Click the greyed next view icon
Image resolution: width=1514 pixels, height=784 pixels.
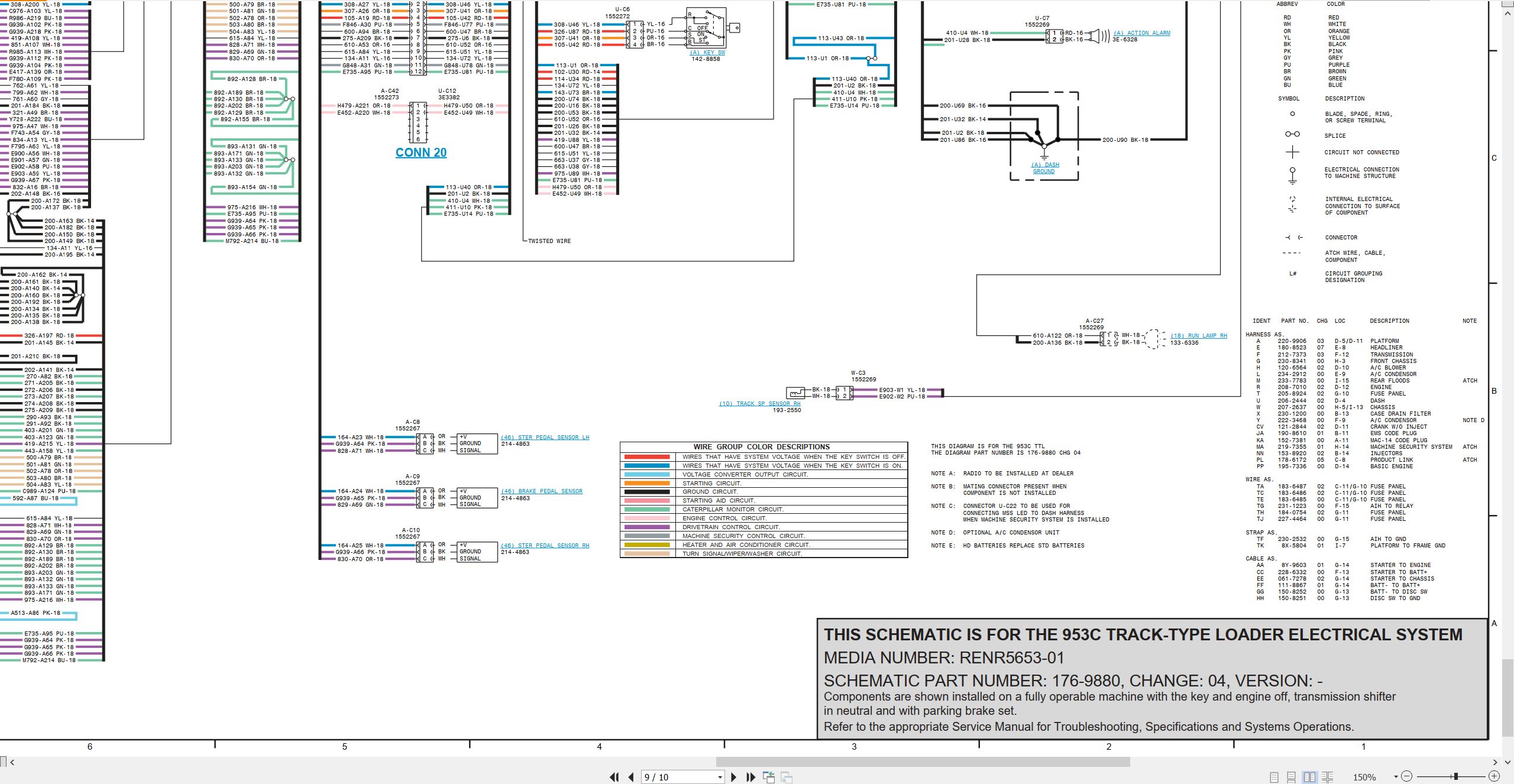point(787,777)
